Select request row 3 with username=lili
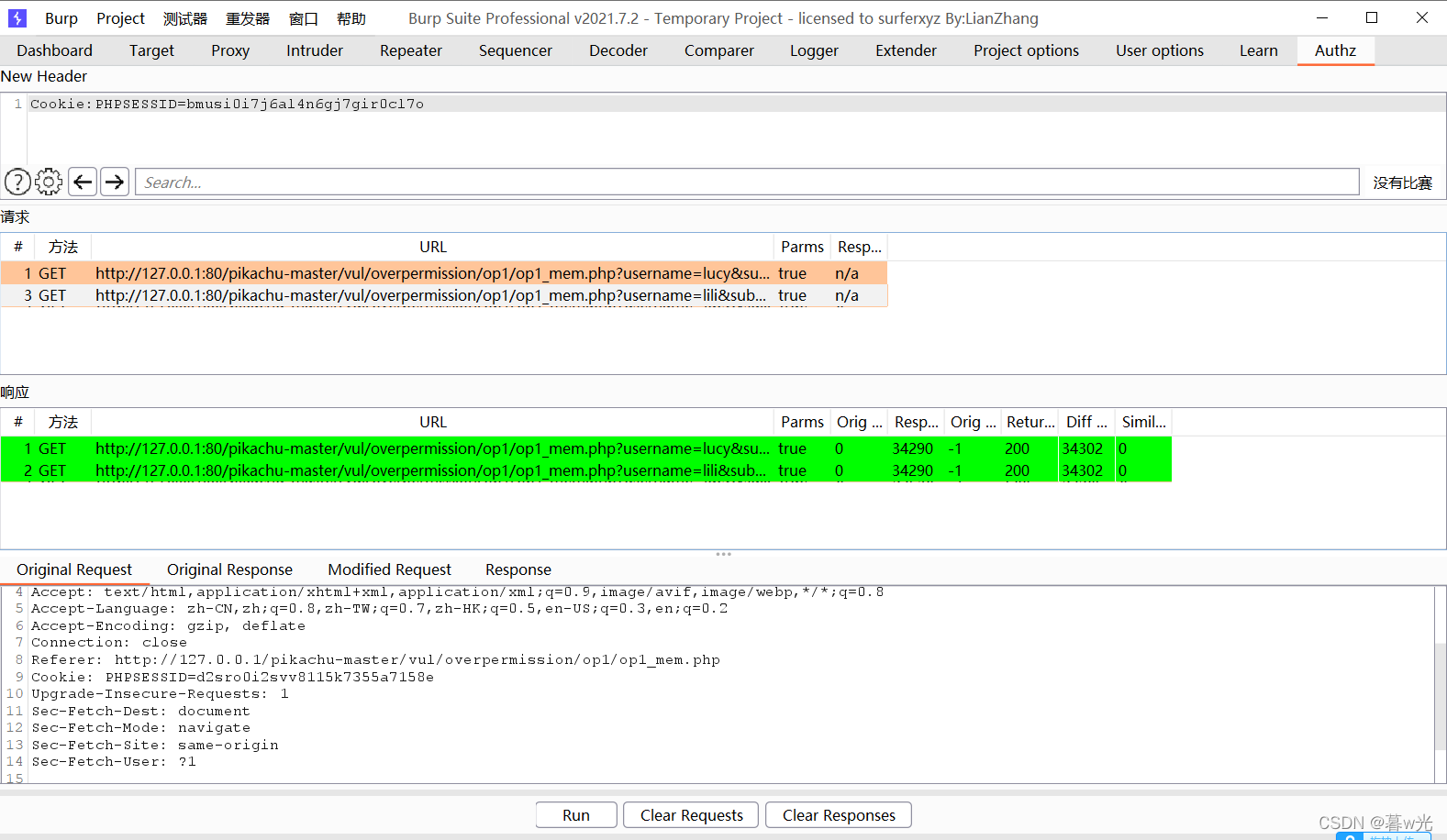The height and width of the screenshot is (840, 1447). coord(444,295)
